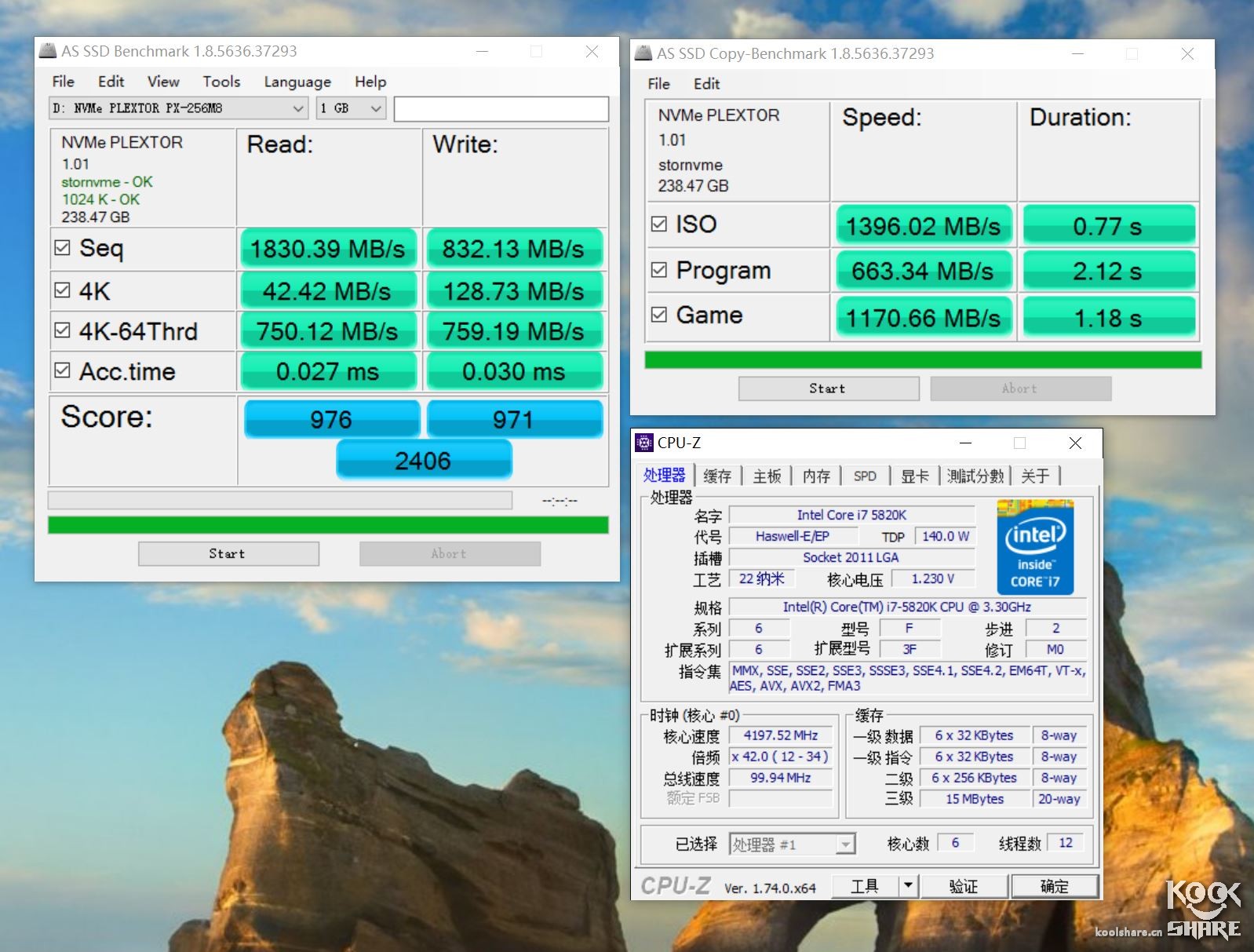This screenshot has width=1254, height=952.
Task: Click the Seq write result 832.13 MB/s
Action: [x=514, y=249]
